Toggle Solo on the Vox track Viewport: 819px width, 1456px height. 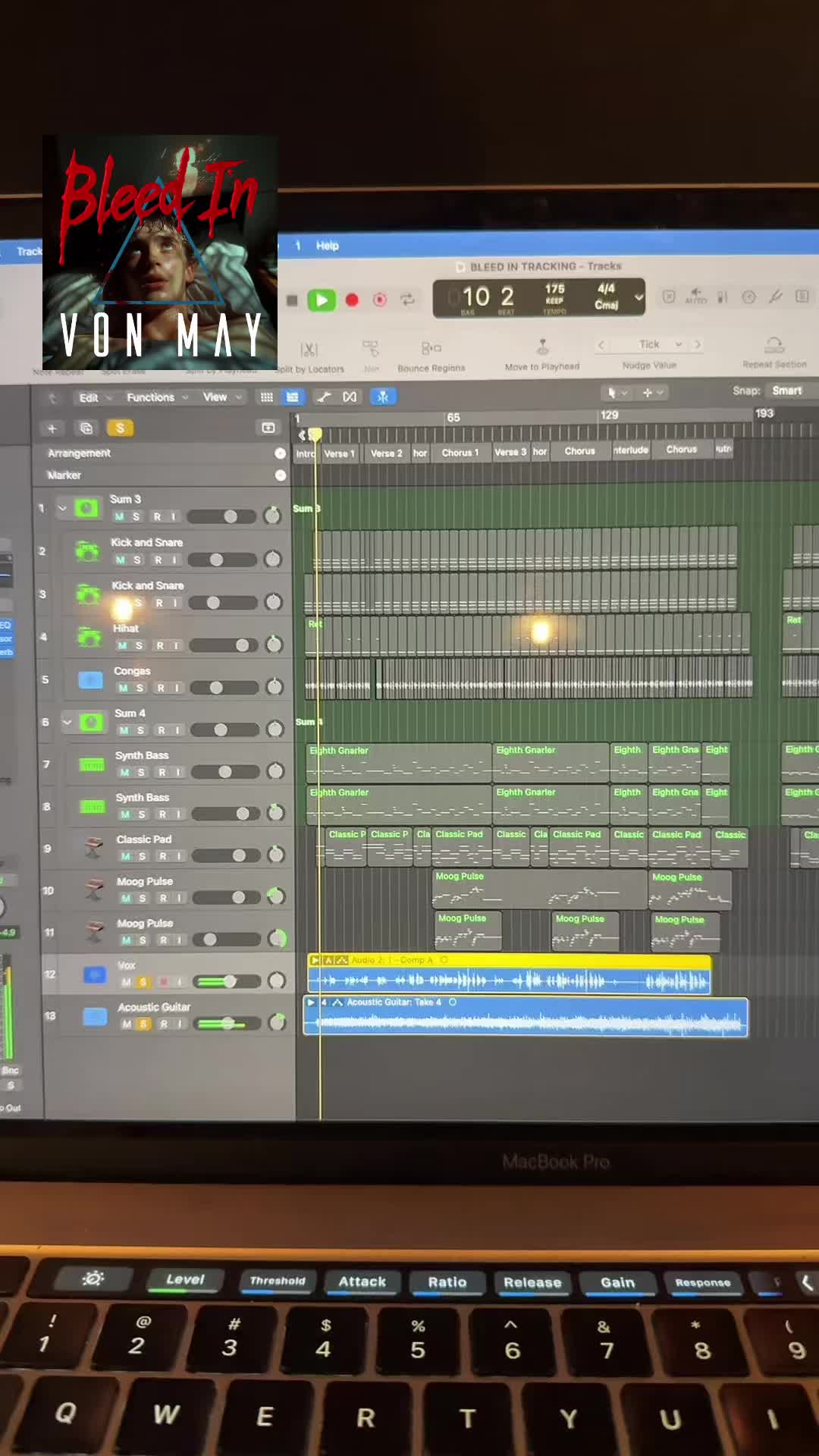143,982
